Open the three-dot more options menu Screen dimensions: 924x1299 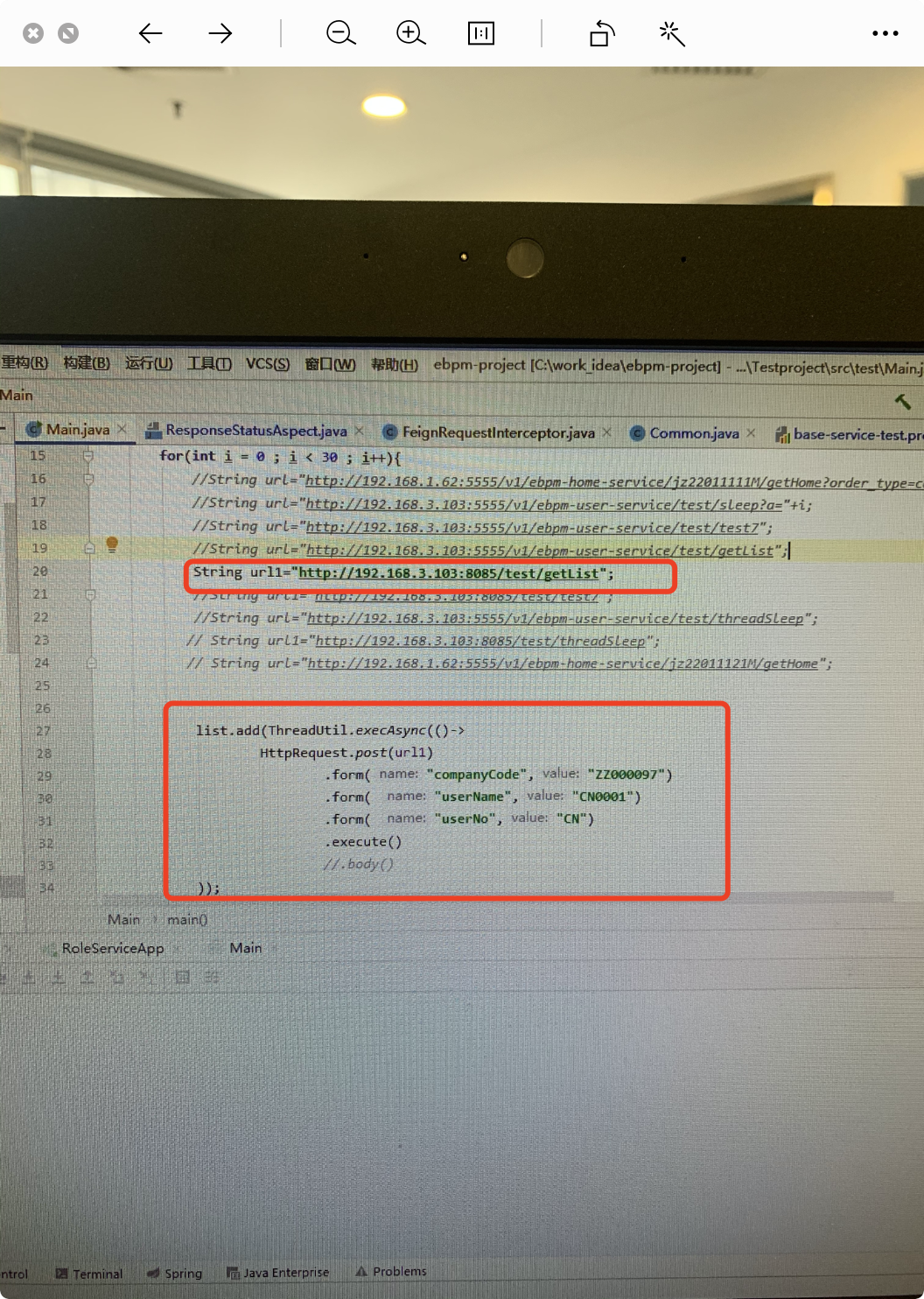885,33
